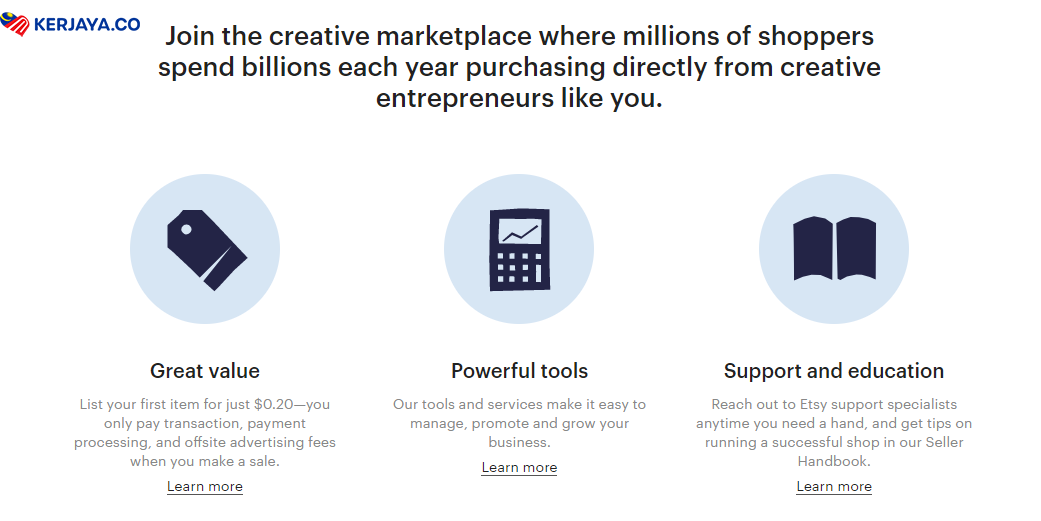The image size is (1041, 521).
Task: Open Learn more under Support and education
Action: click(x=834, y=487)
